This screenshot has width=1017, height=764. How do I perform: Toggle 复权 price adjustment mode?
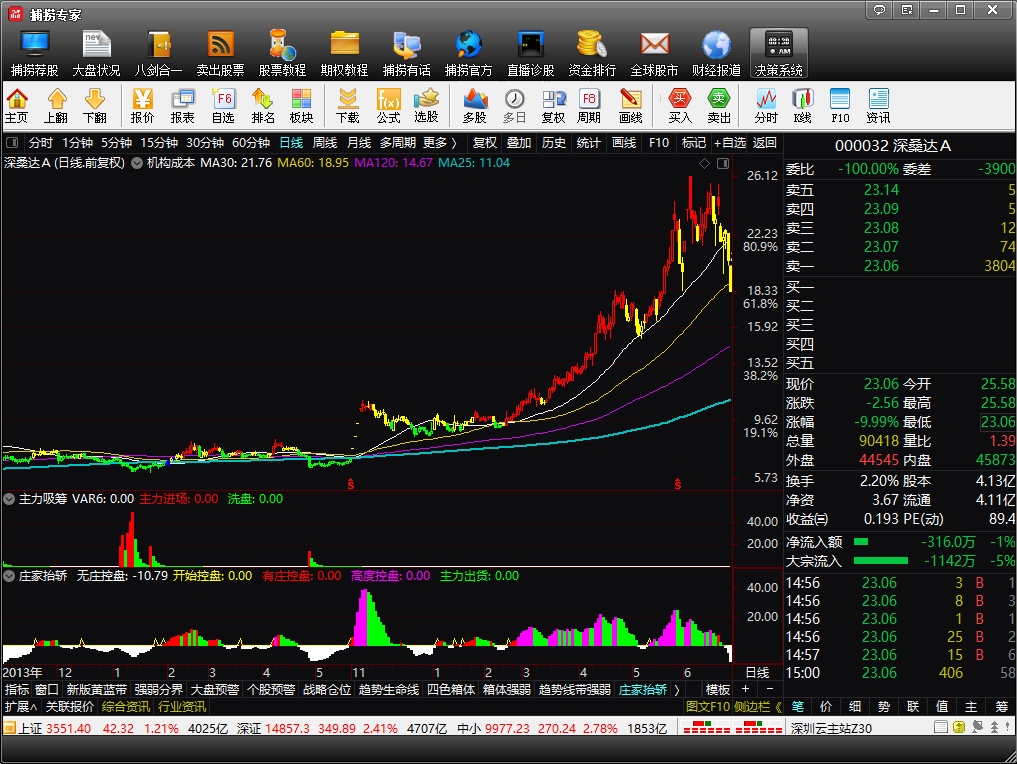coord(485,143)
